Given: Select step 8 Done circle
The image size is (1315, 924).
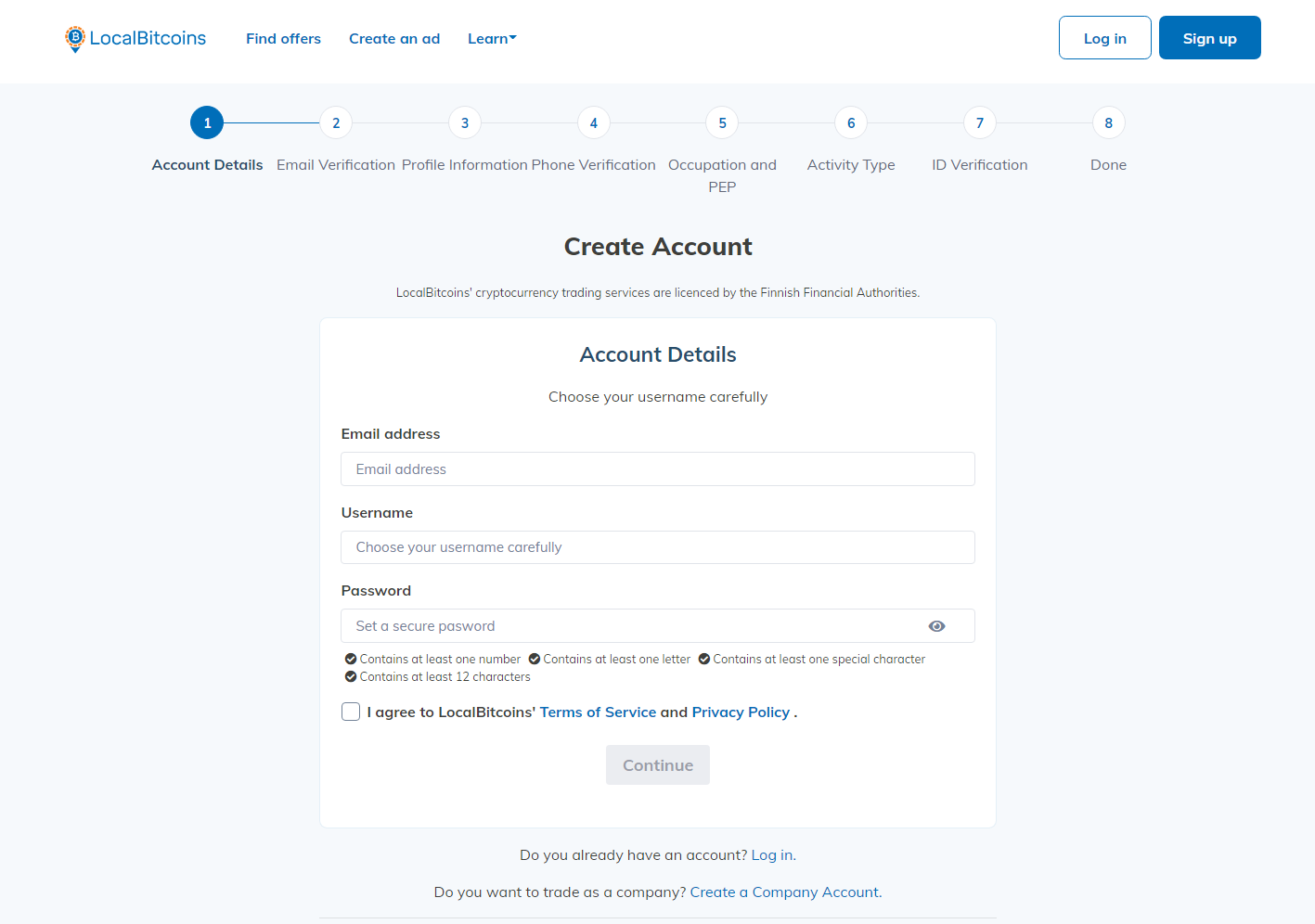Looking at the screenshot, I should click(1109, 122).
